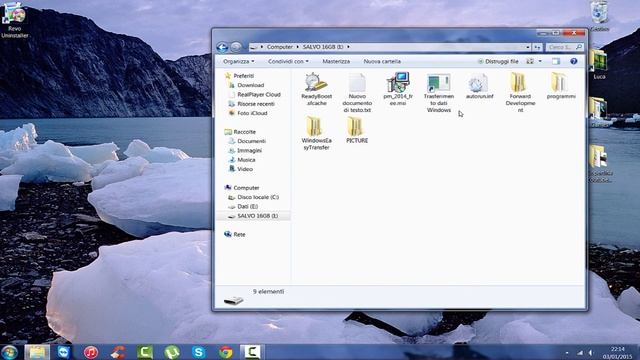Select the Luca folder on the desktop
This screenshot has height=360, width=640.
tap(599, 64)
